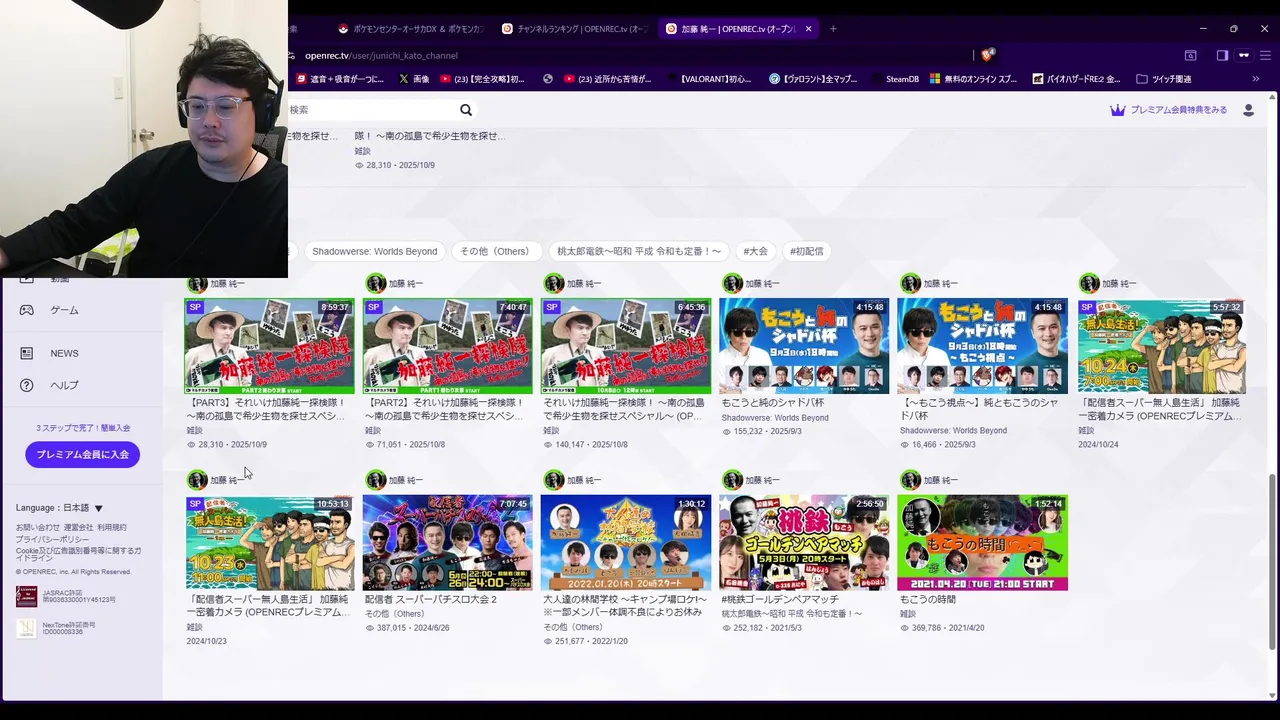Open the VALORANT初心 bookmark

[708, 79]
